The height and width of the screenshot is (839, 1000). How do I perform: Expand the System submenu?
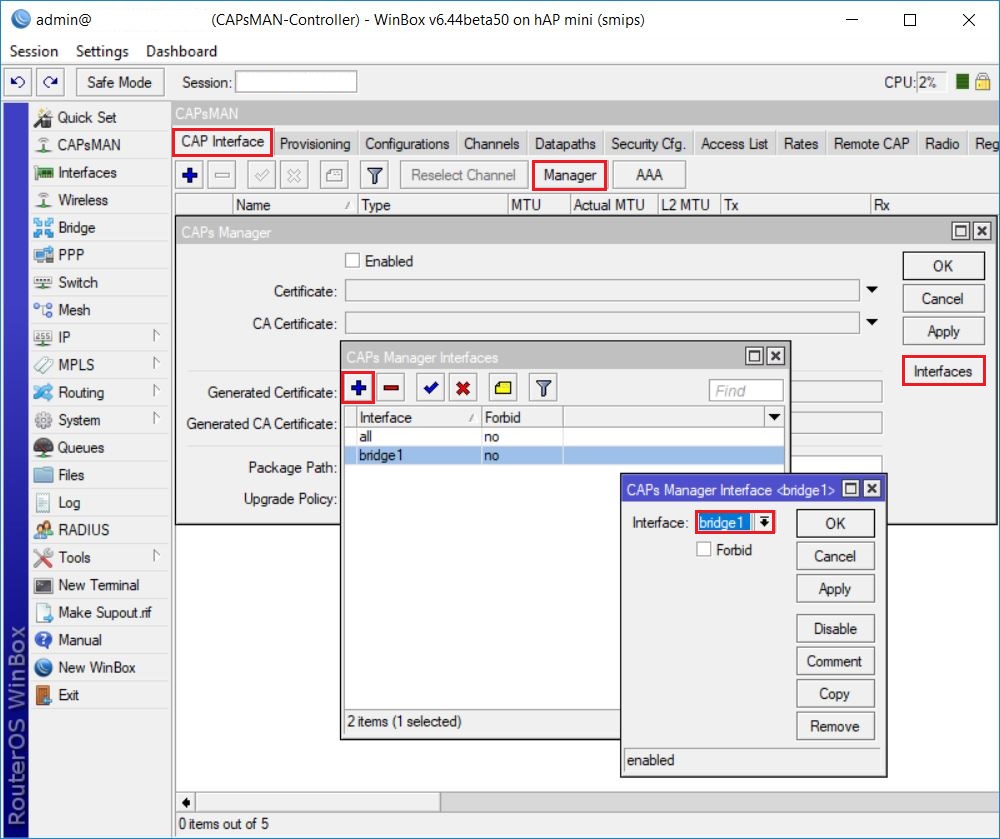pyautogui.click(x=156, y=418)
